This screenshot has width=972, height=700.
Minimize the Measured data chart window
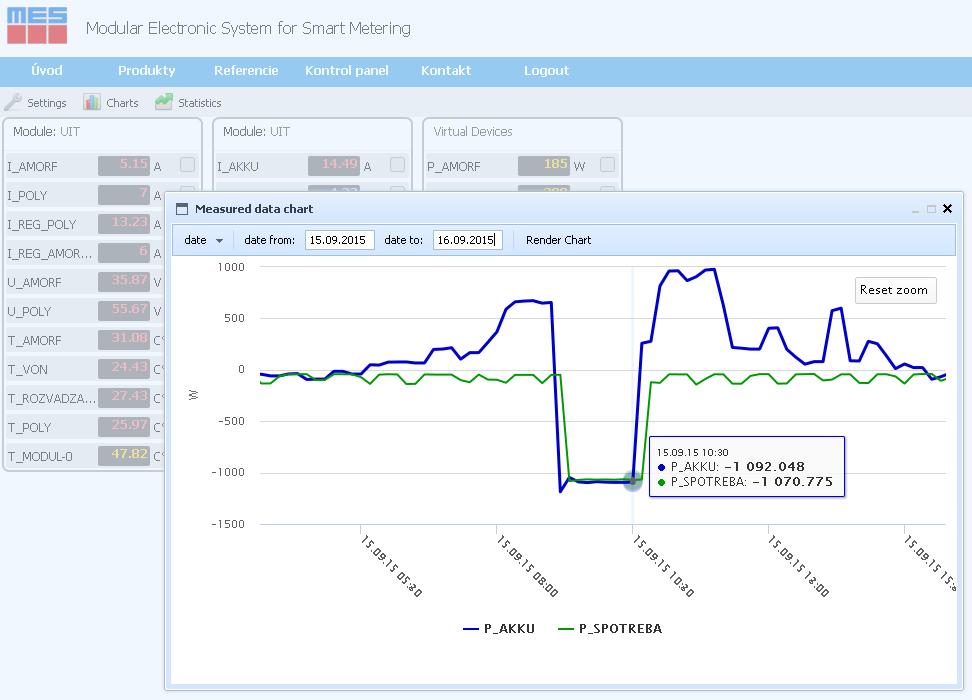(914, 210)
